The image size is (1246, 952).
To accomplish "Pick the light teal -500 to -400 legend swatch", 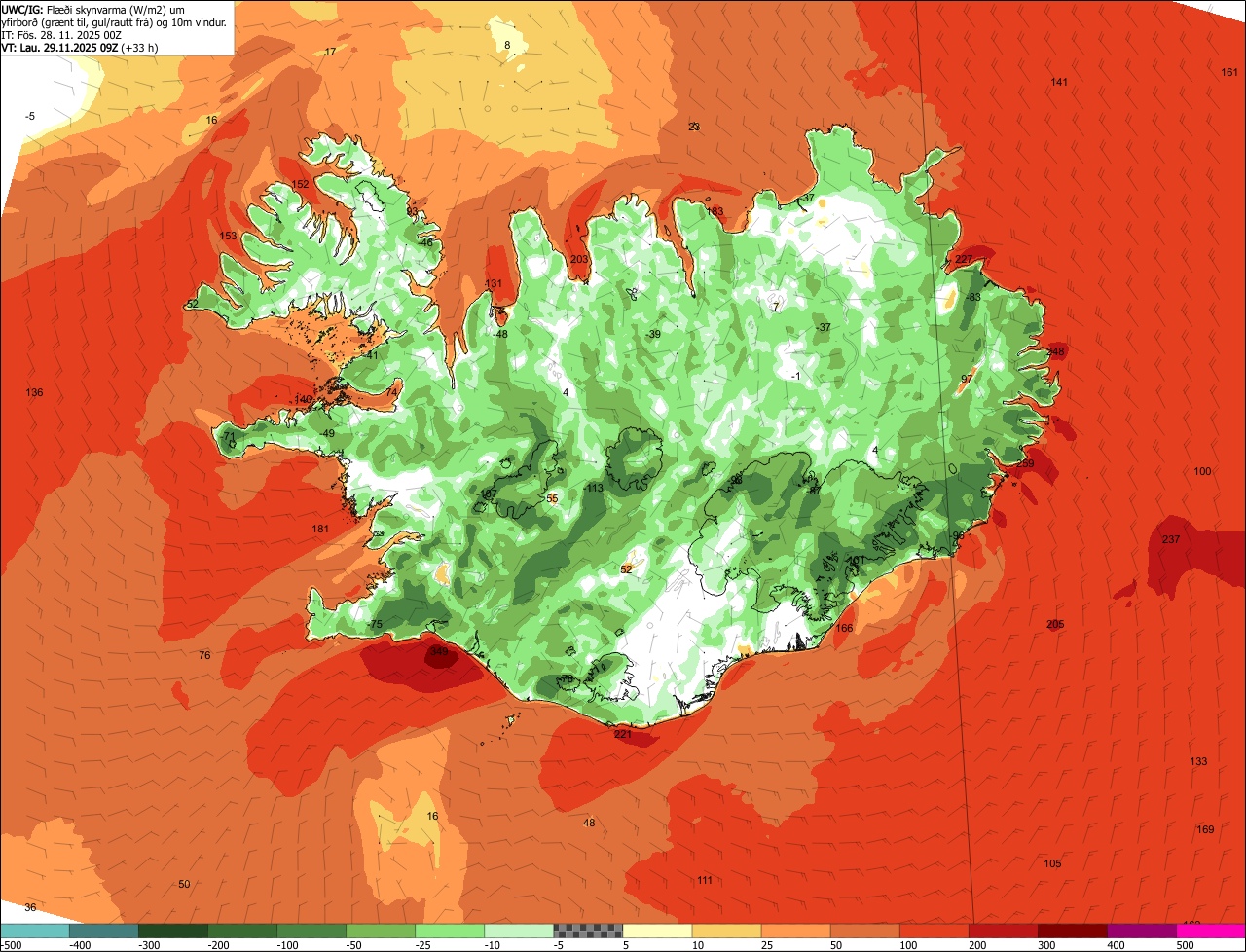I will [35, 931].
